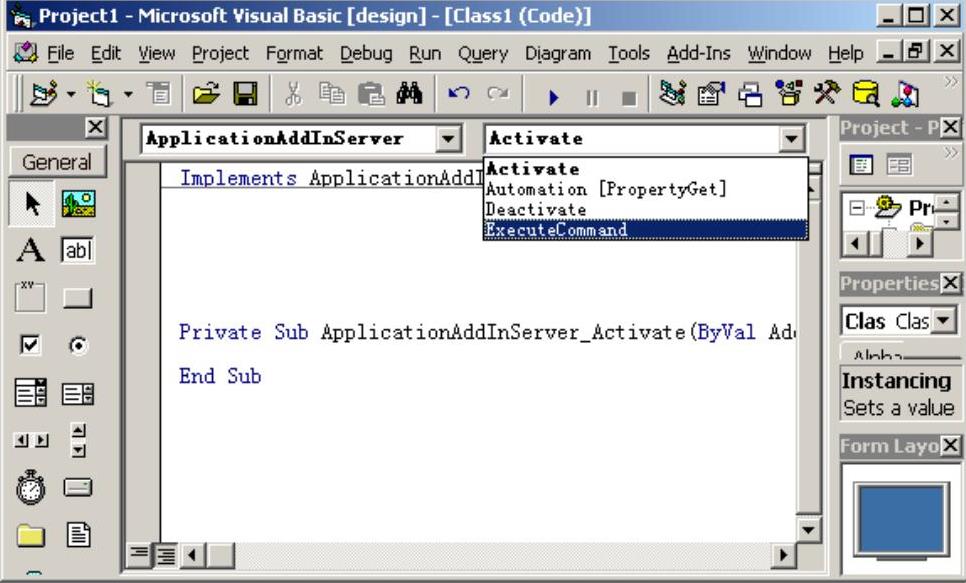Expand the Add Project dropdown arrow
The width and height of the screenshot is (966, 583).
(71, 94)
